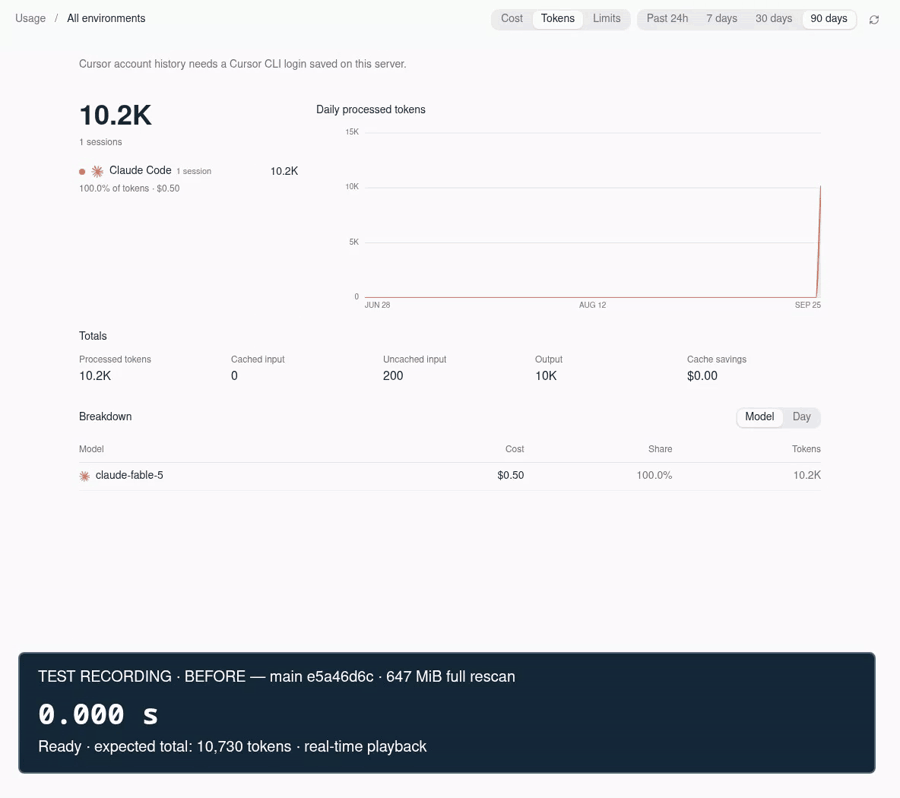Click the red legend dot beside Claude Code
The width and height of the screenshot is (900, 798).
pyautogui.click(x=82, y=172)
